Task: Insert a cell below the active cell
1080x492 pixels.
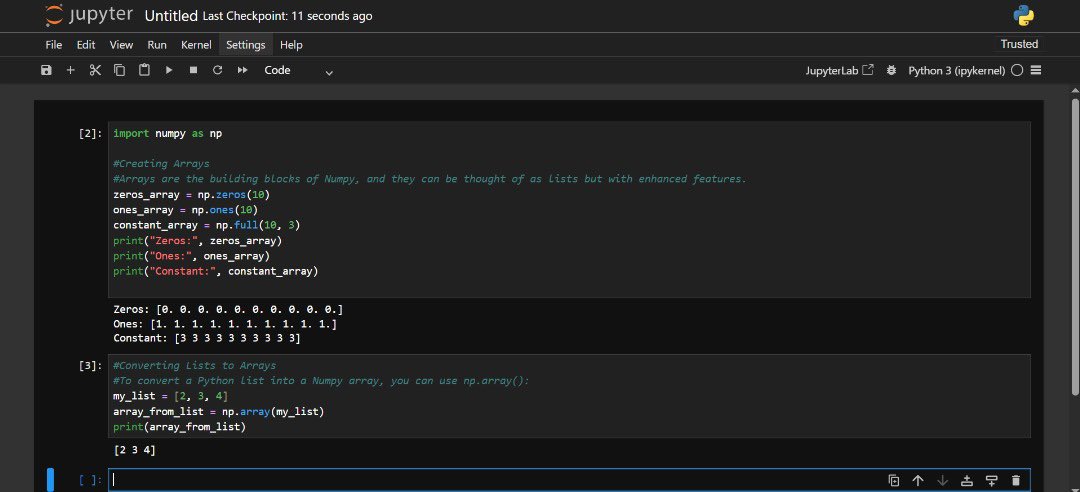Action: click(x=991, y=480)
